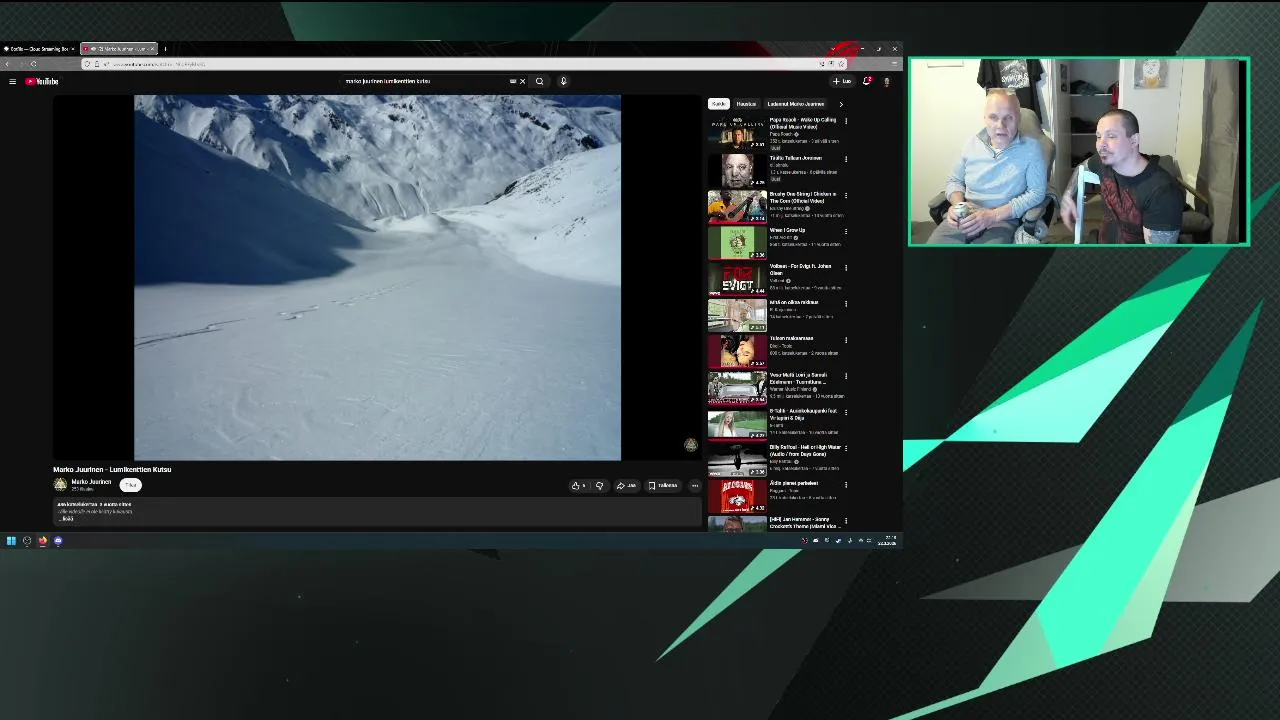Go back in the browser
The height and width of the screenshot is (720, 1280).
[8, 64]
